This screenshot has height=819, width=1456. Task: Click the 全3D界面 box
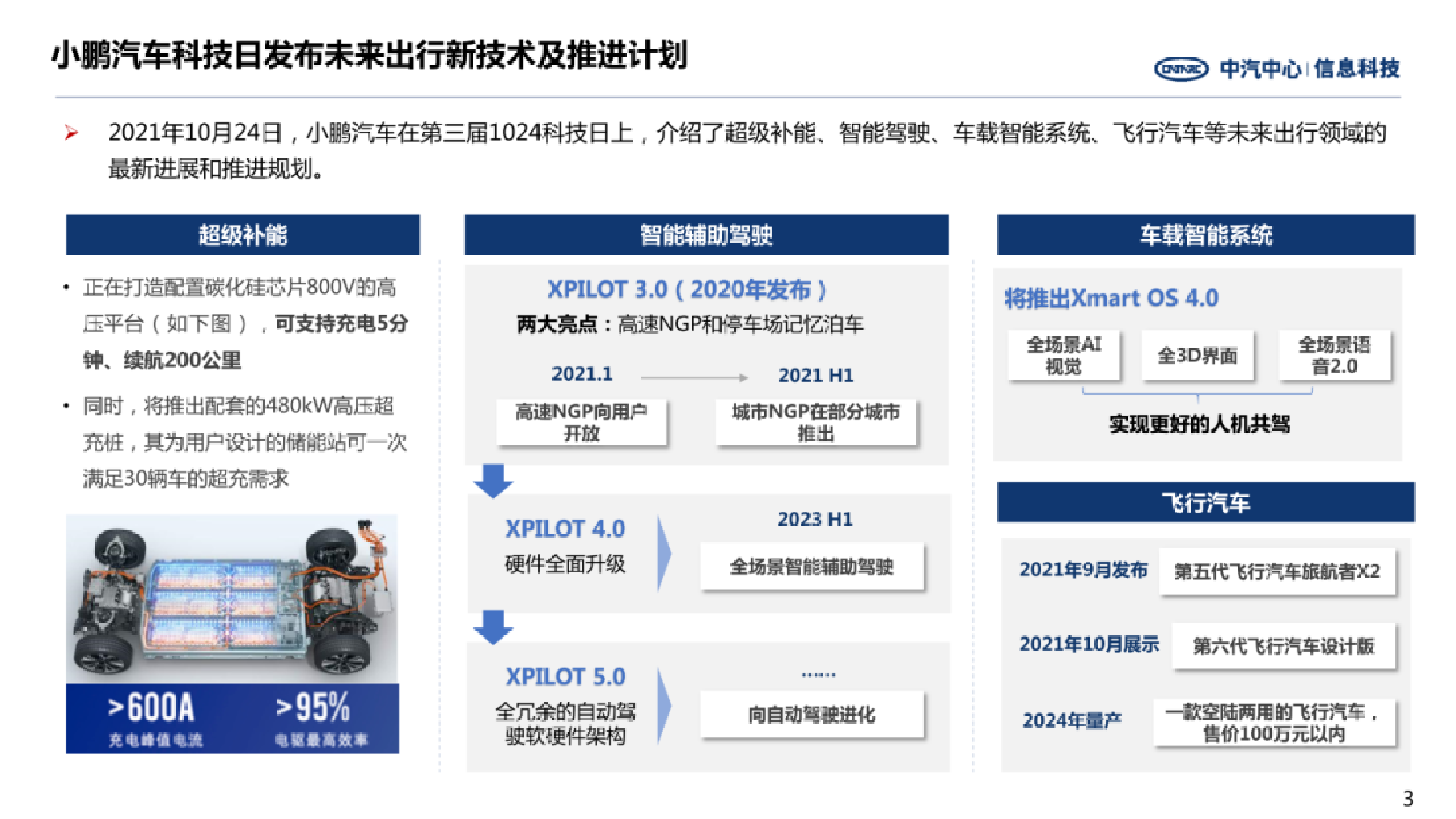(1197, 355)
